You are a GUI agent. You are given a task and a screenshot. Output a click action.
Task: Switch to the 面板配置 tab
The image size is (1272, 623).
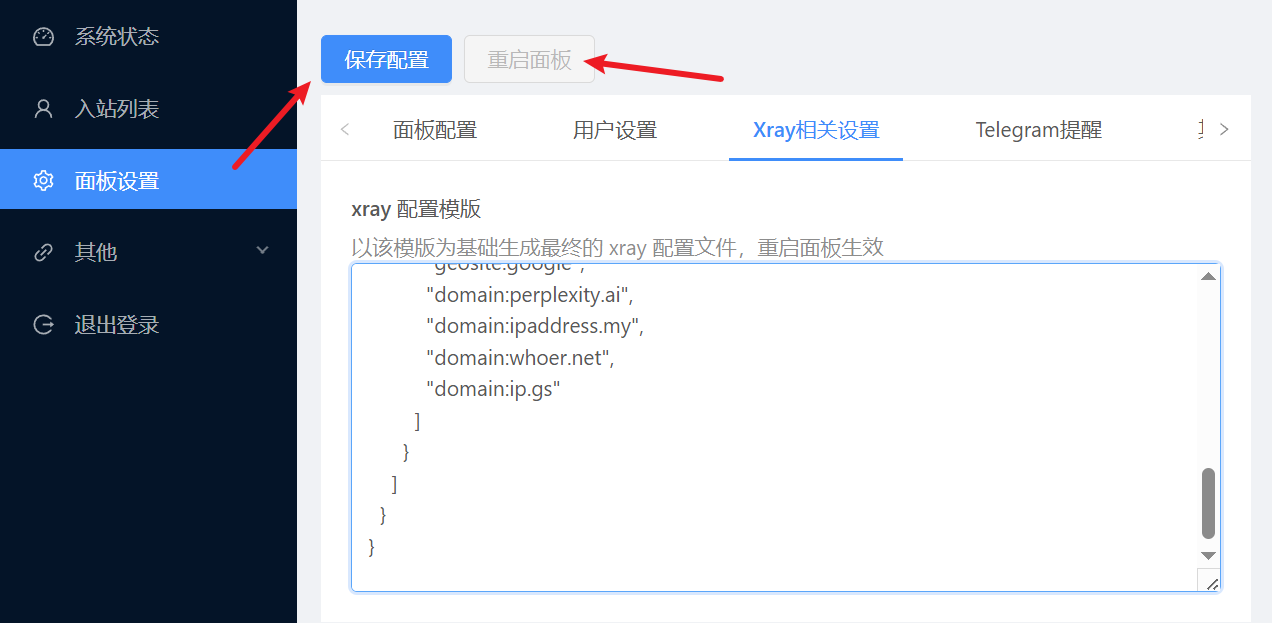[434, 130]
